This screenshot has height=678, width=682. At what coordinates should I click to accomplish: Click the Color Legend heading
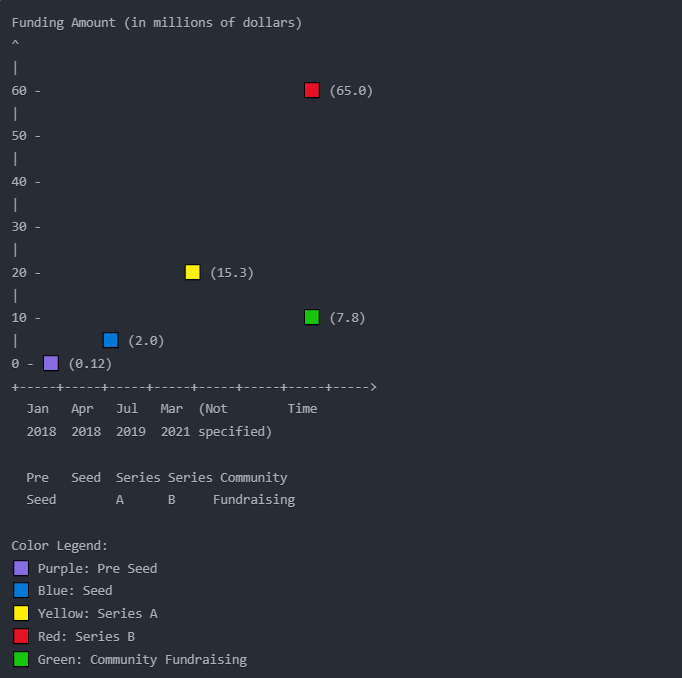pos(60,546)
